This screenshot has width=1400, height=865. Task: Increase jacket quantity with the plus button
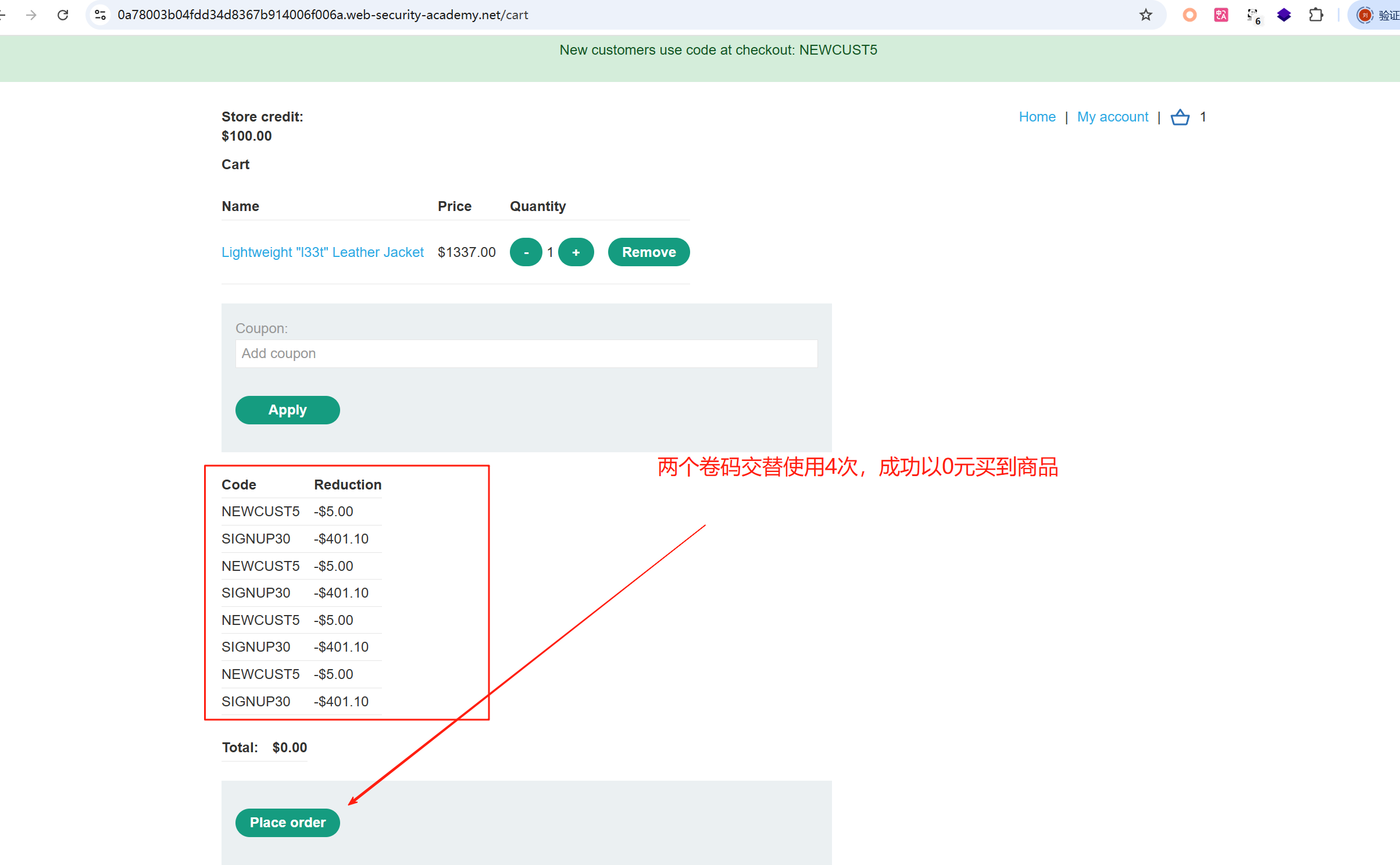[x=576, y=252]
